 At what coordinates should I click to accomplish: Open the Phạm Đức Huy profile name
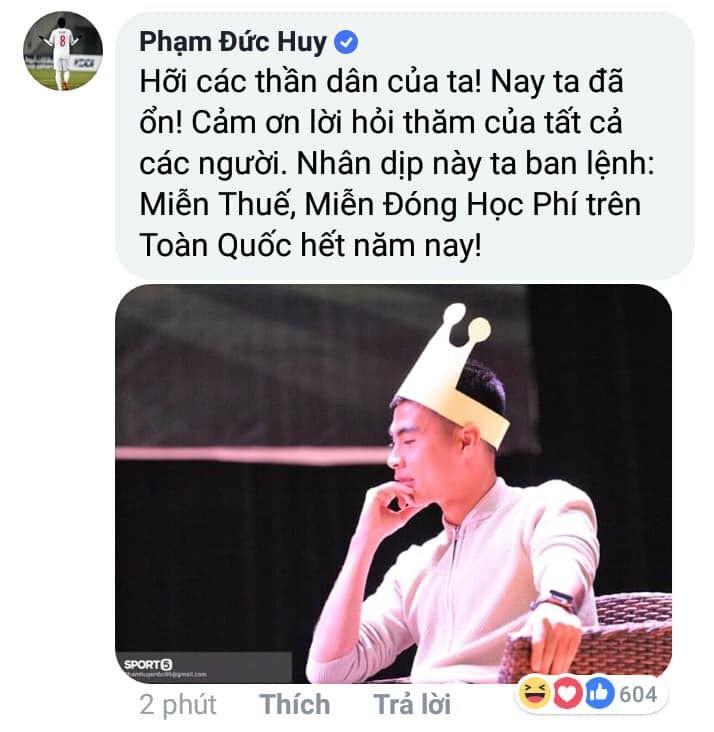(x=233, y=42)
